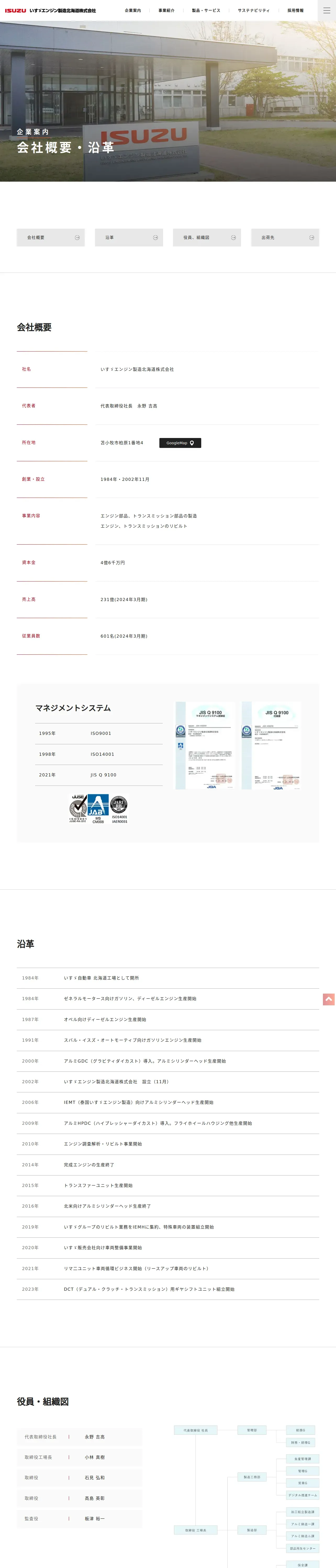This screenshot has height=1568, width=336.
Task: Jump to the 会社概要 section button
Action: click(x=51, y=237)
